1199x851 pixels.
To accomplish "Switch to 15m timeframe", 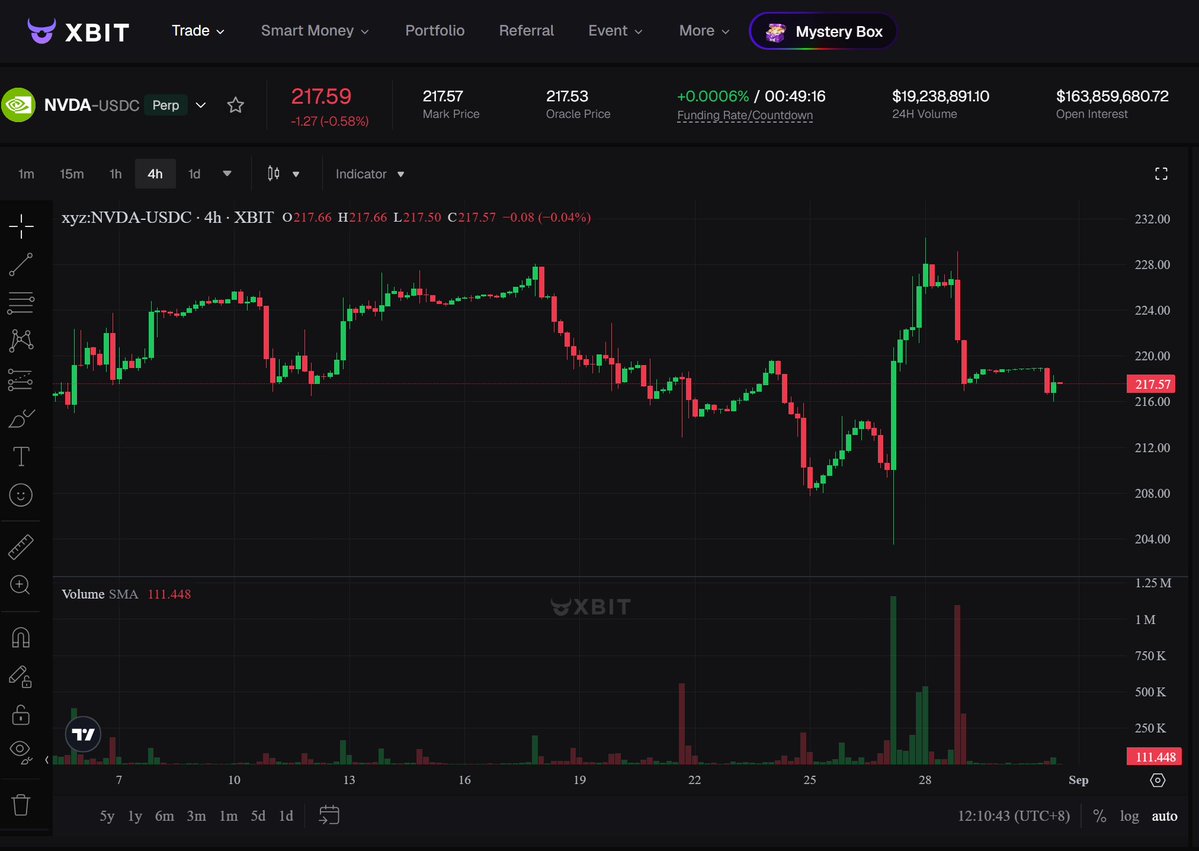I will (72, 174).
